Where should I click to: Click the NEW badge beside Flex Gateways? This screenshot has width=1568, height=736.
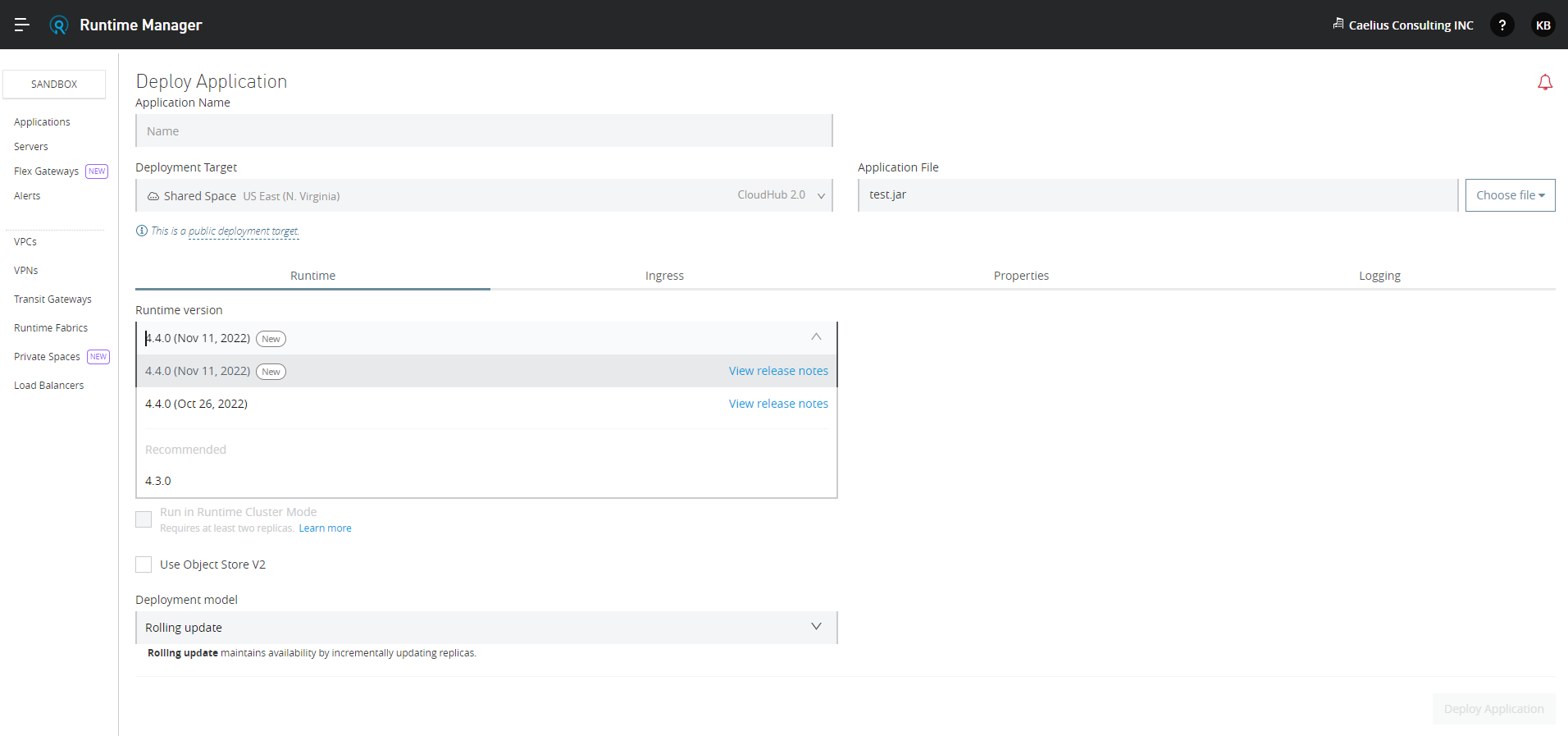(x=97, y=171)
